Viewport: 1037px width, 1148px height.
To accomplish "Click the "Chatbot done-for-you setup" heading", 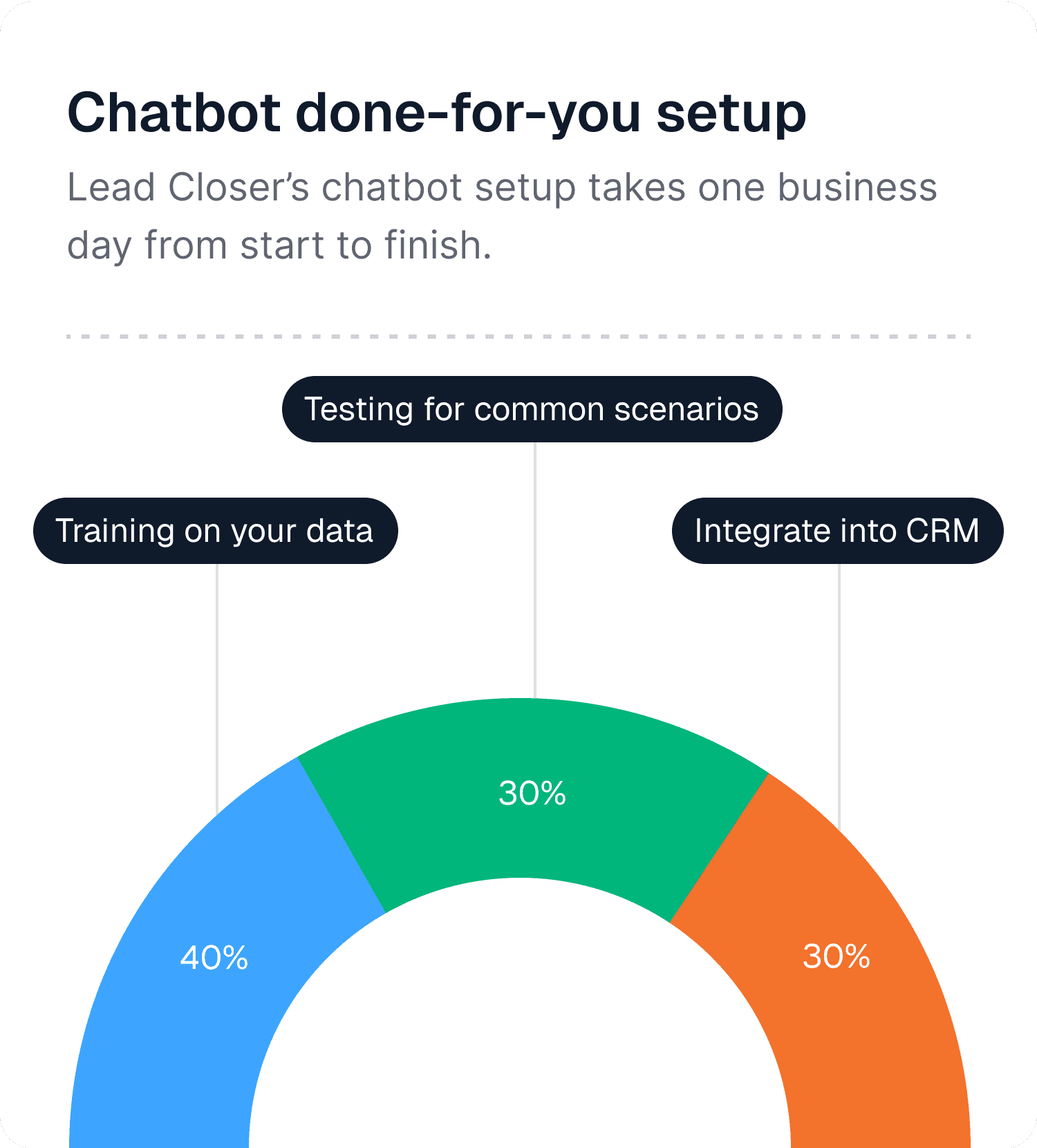I will pos(437,113).
